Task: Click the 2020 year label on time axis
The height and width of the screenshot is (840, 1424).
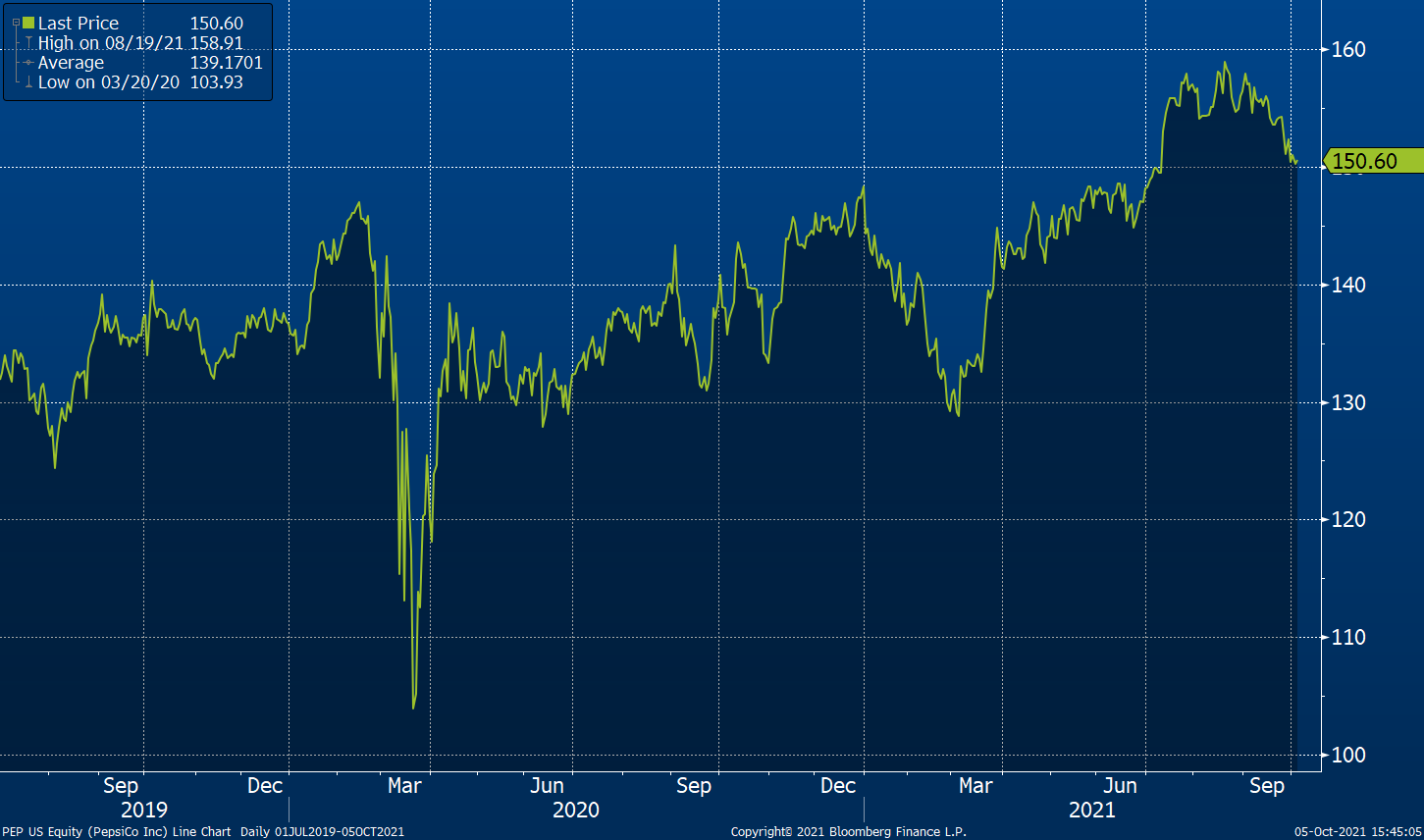Action: coord(576,811)
